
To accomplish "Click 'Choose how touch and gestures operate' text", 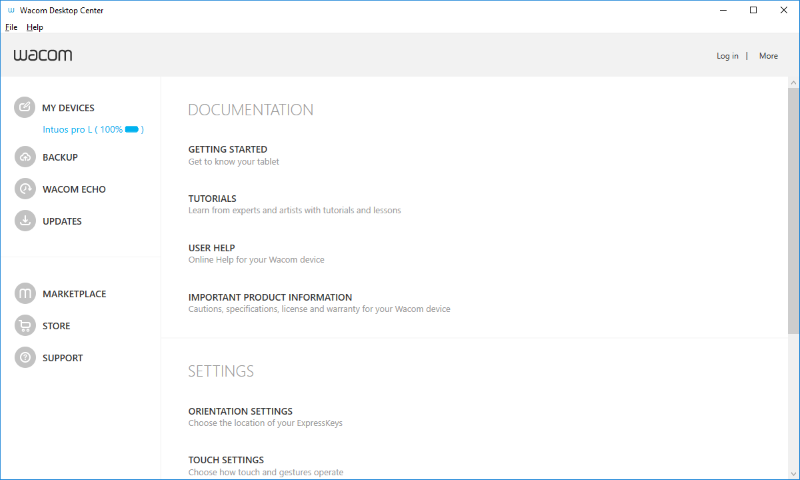I will (266, 472).
